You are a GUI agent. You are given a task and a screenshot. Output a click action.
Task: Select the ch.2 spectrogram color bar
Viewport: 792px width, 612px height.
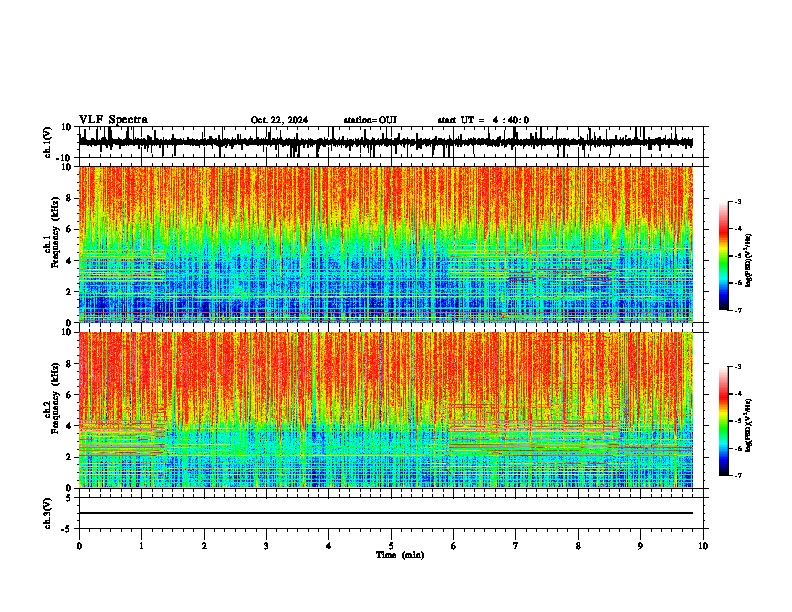[x=724, y=421]
